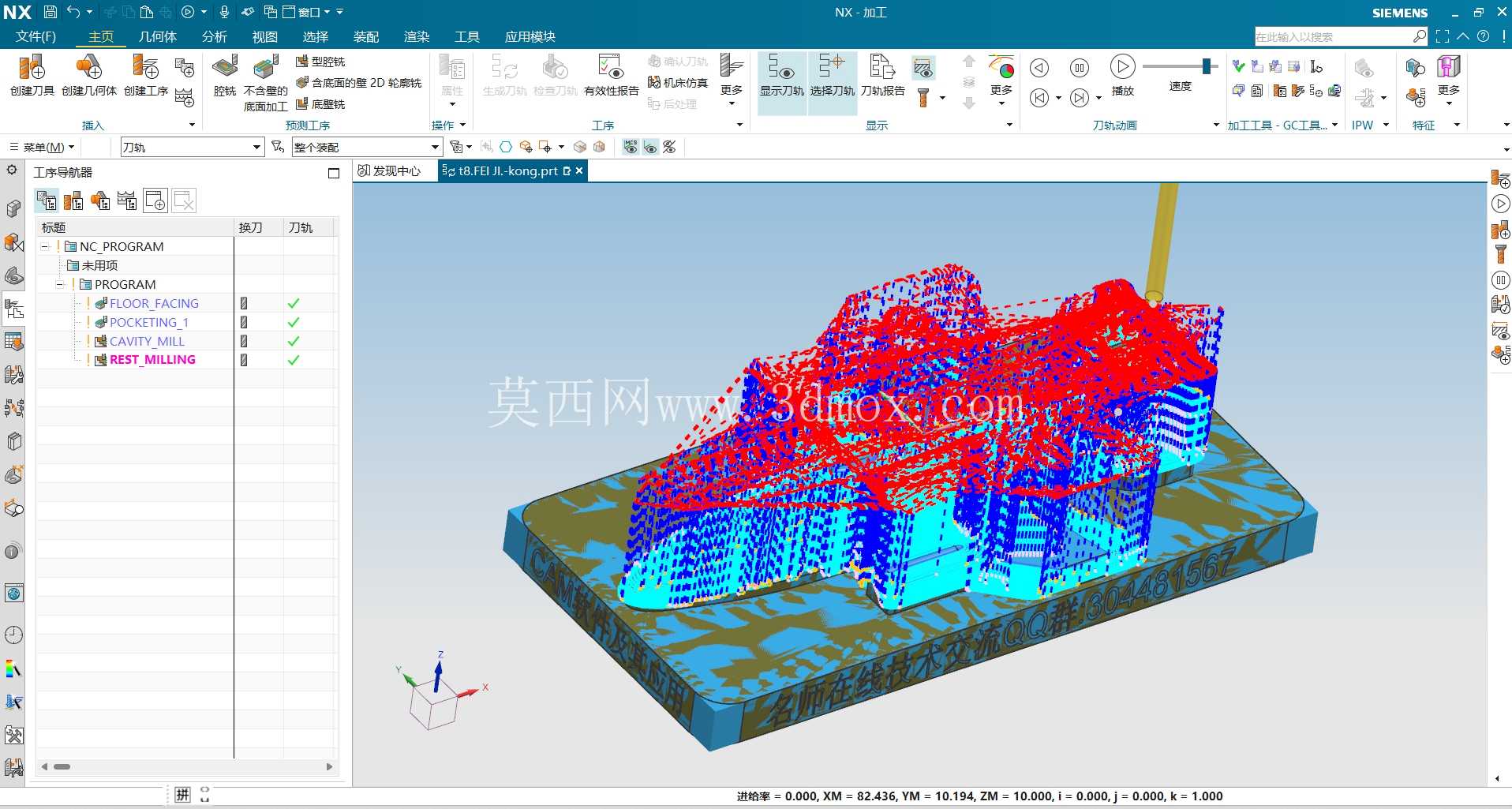Click the 创建几何体 (Create Geometry) icon
Viewport: 1512px width, 809px height.
[x=88, y=68]
